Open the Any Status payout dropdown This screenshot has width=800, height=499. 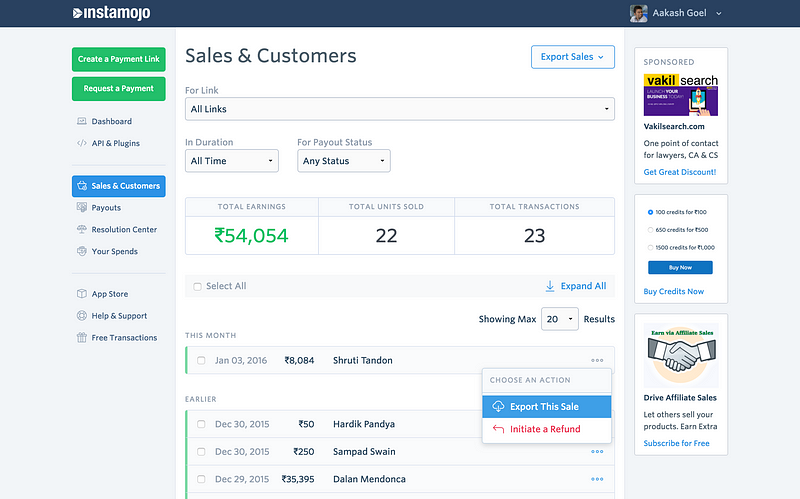pyautogui.click(x=343, y=161)
